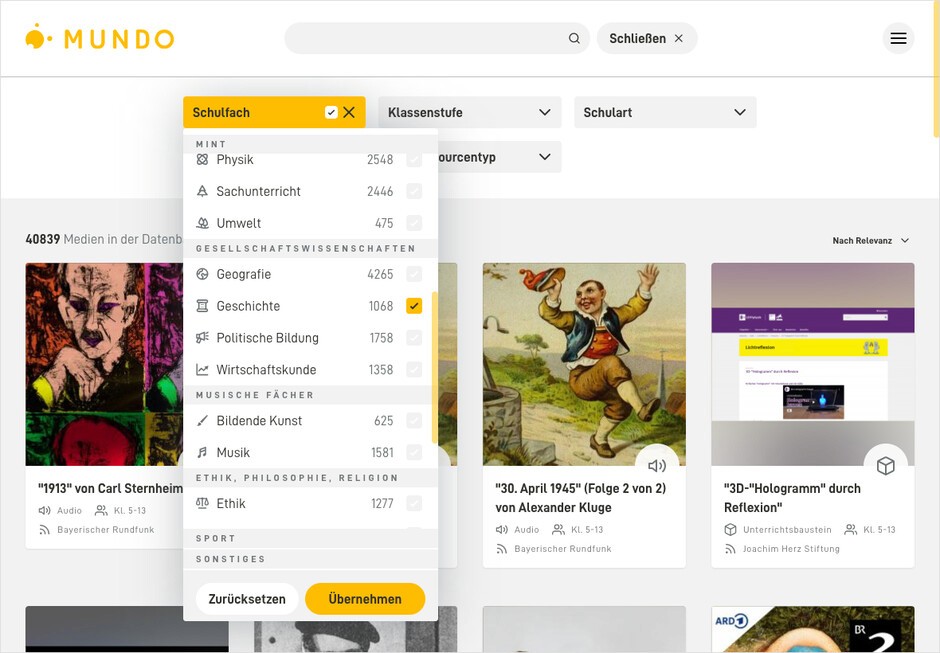940x653 pixels.
Task: Open "30. April 1945" von Alexander Kluge title
Action: point(580,498)
